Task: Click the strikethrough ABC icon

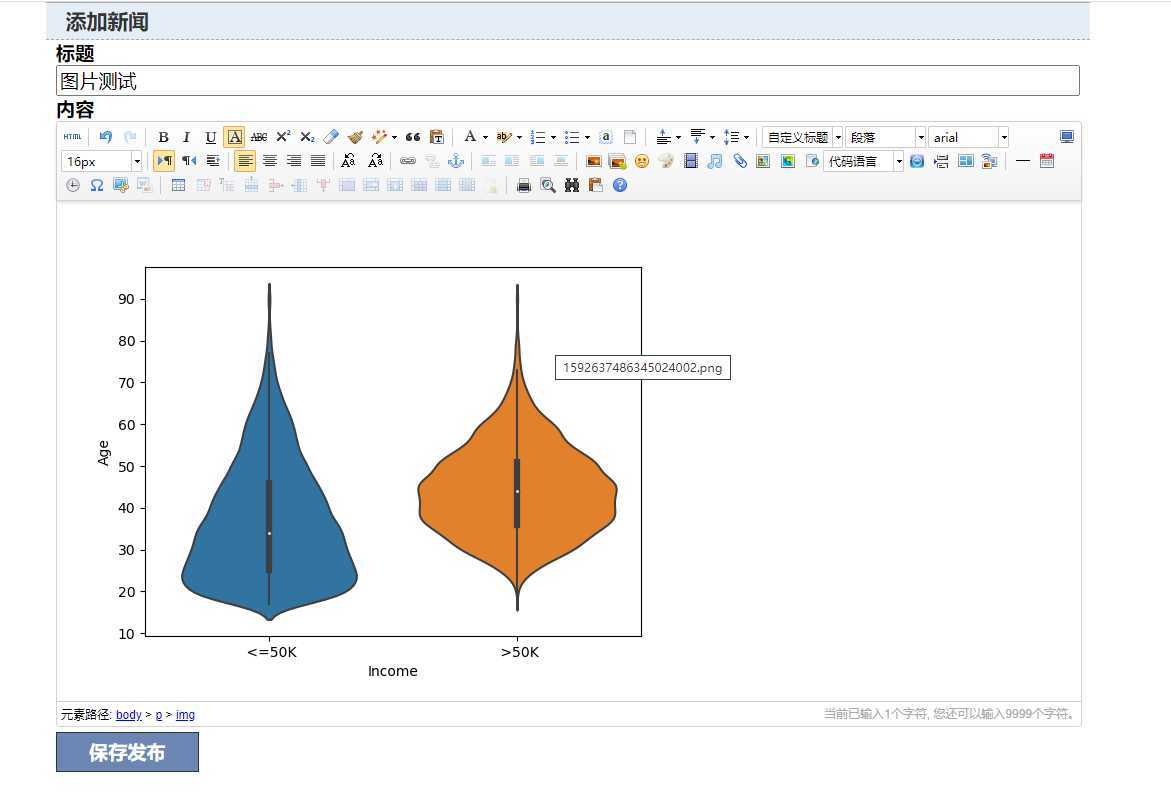Action: pyautogui.click(x=258, y=137)
